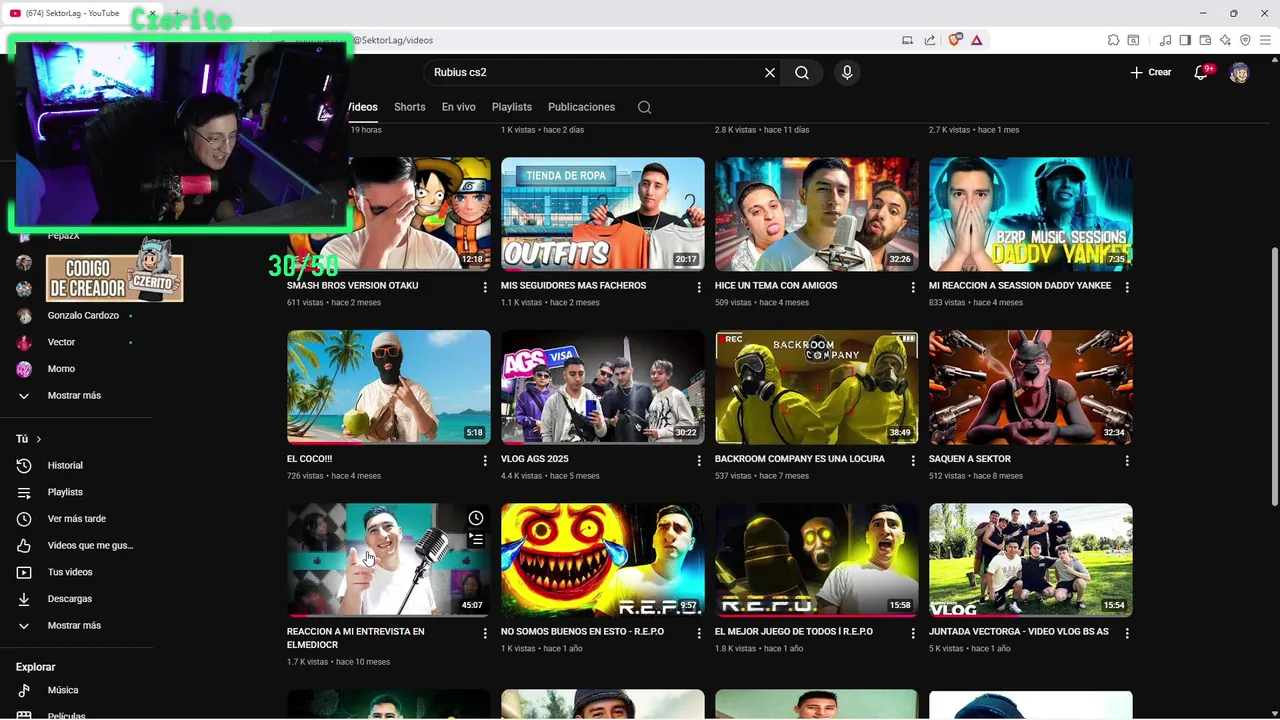Open options for MIS SEGUIDORES MAS FACHEROS
1280x720 pixels.
coord(699,287)
